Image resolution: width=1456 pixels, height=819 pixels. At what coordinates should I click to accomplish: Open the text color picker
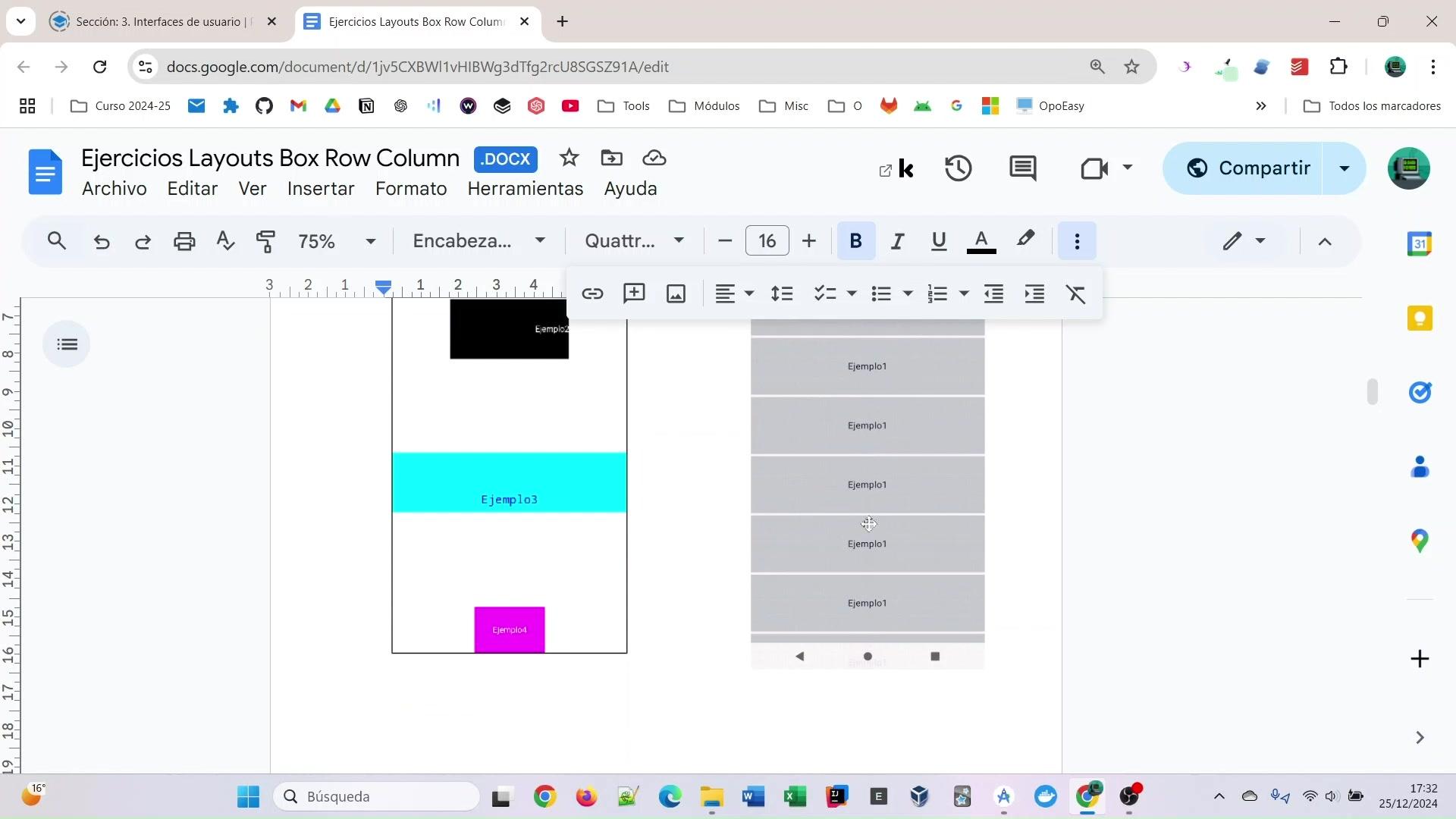[x=981, y=241]
